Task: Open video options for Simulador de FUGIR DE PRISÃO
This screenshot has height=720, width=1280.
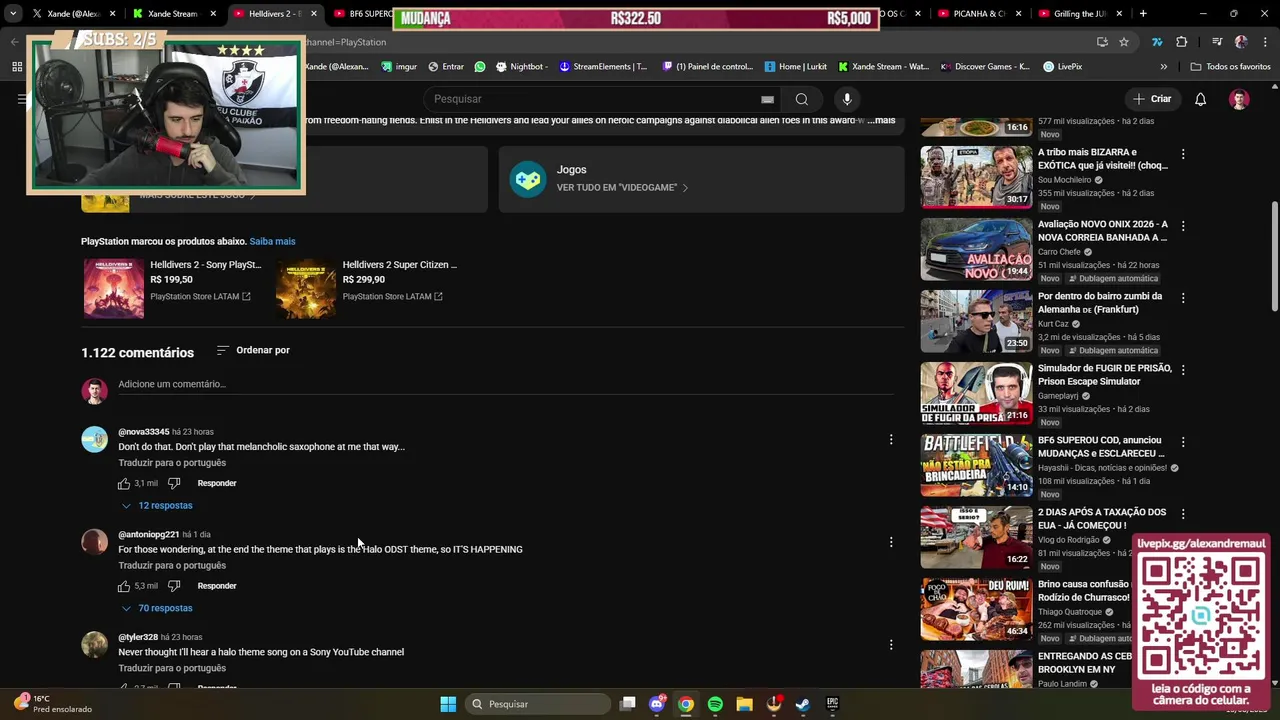Action: click(x=1183, y=371)
